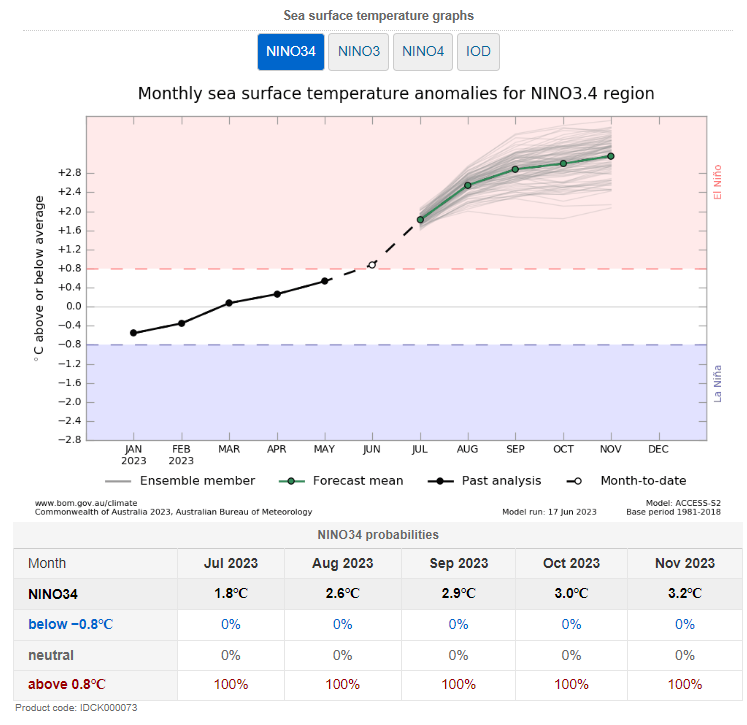747x725 pixels.
Task: Click the 'El Niño' axis label
Action: (x=717, y=182)
